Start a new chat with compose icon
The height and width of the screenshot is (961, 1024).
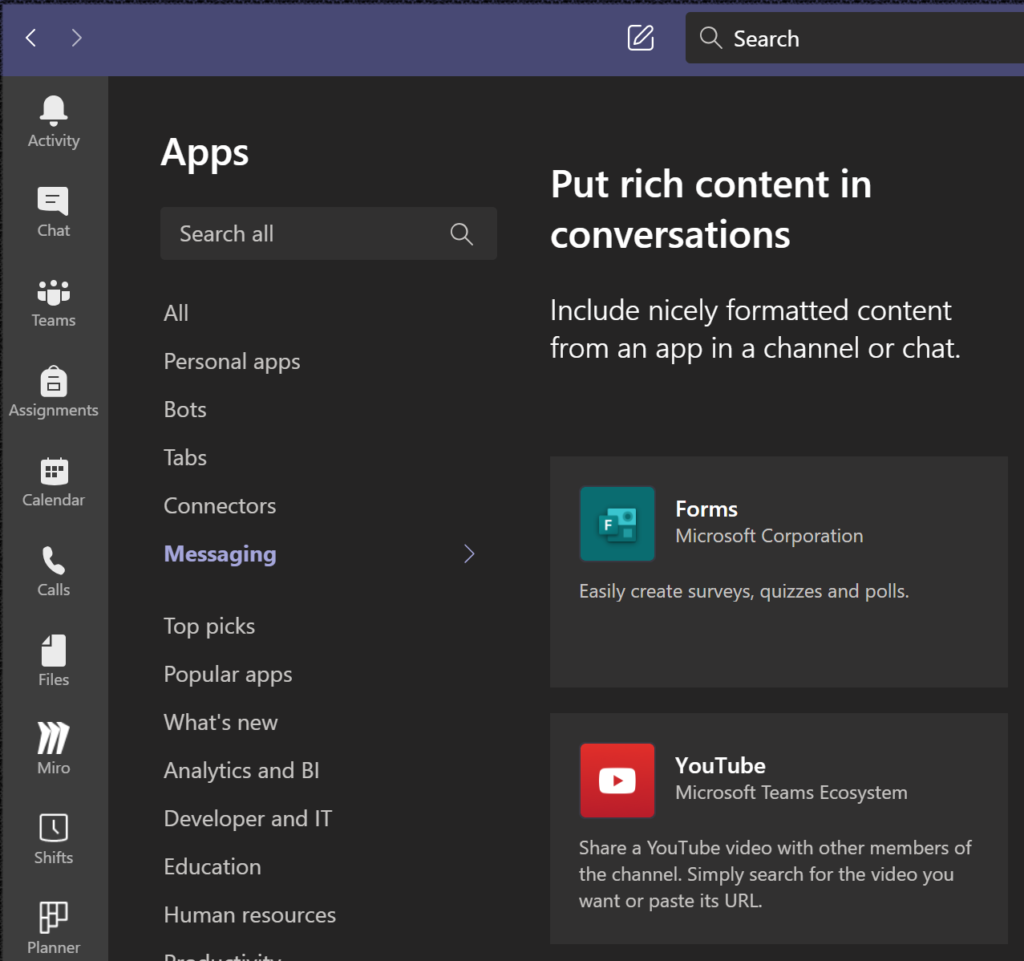(640, 38)
